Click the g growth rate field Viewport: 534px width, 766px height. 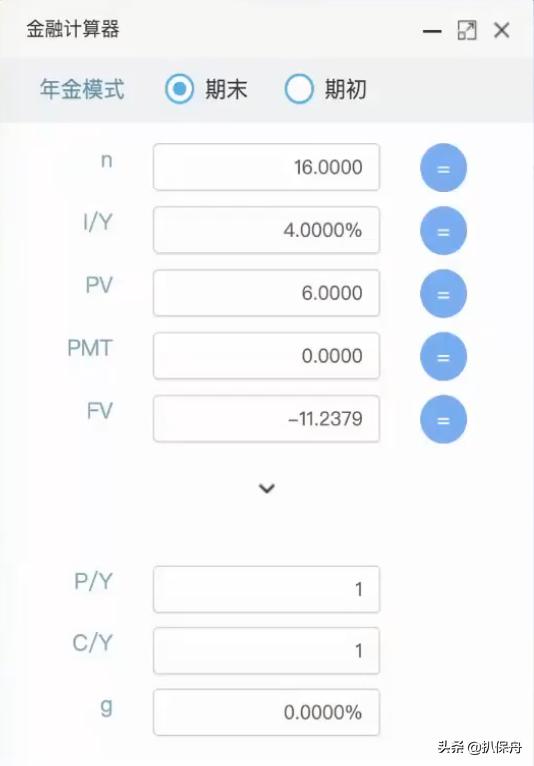pos(266,712)
